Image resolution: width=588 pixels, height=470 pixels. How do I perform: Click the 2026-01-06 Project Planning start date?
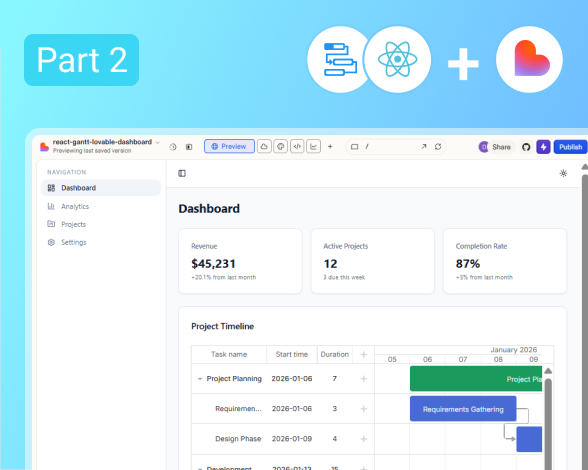click(x=292, y=379)
